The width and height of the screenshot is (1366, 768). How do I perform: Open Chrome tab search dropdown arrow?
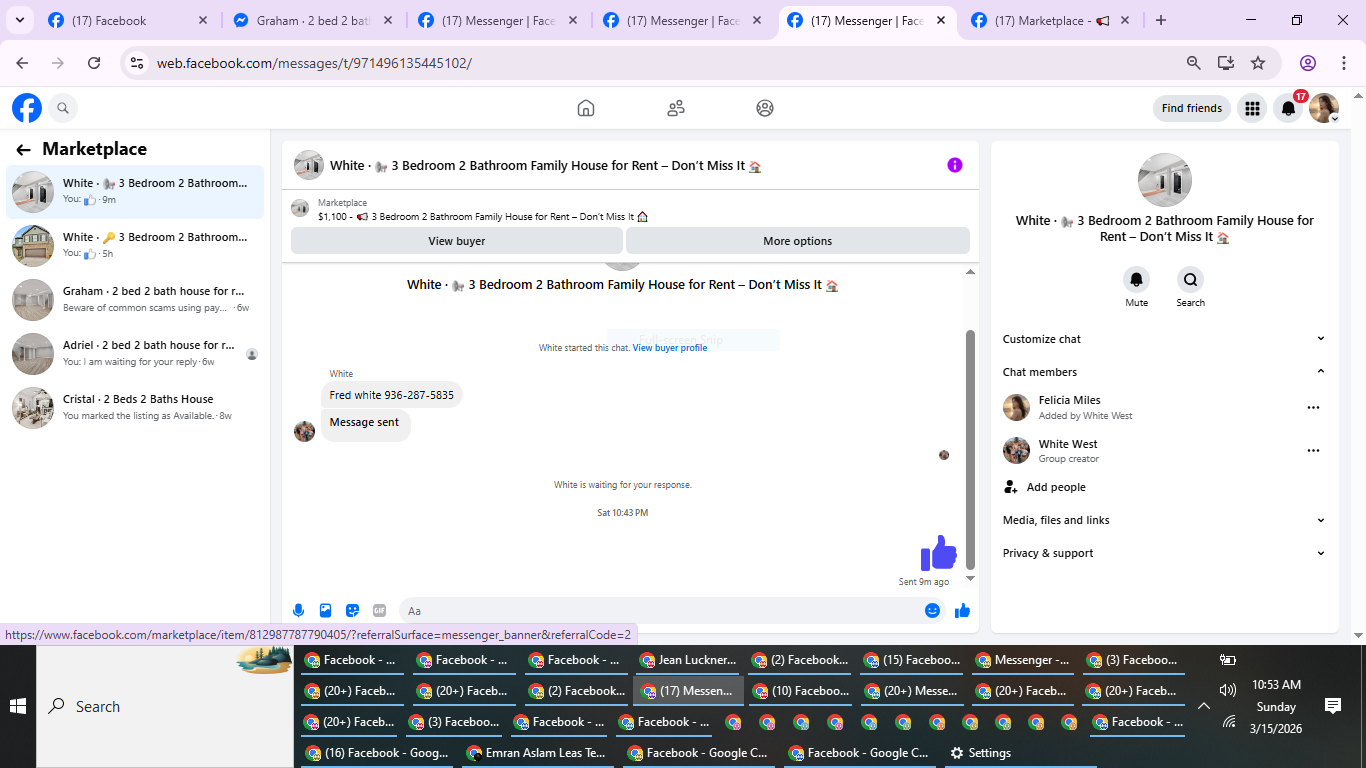click(19, 20)
